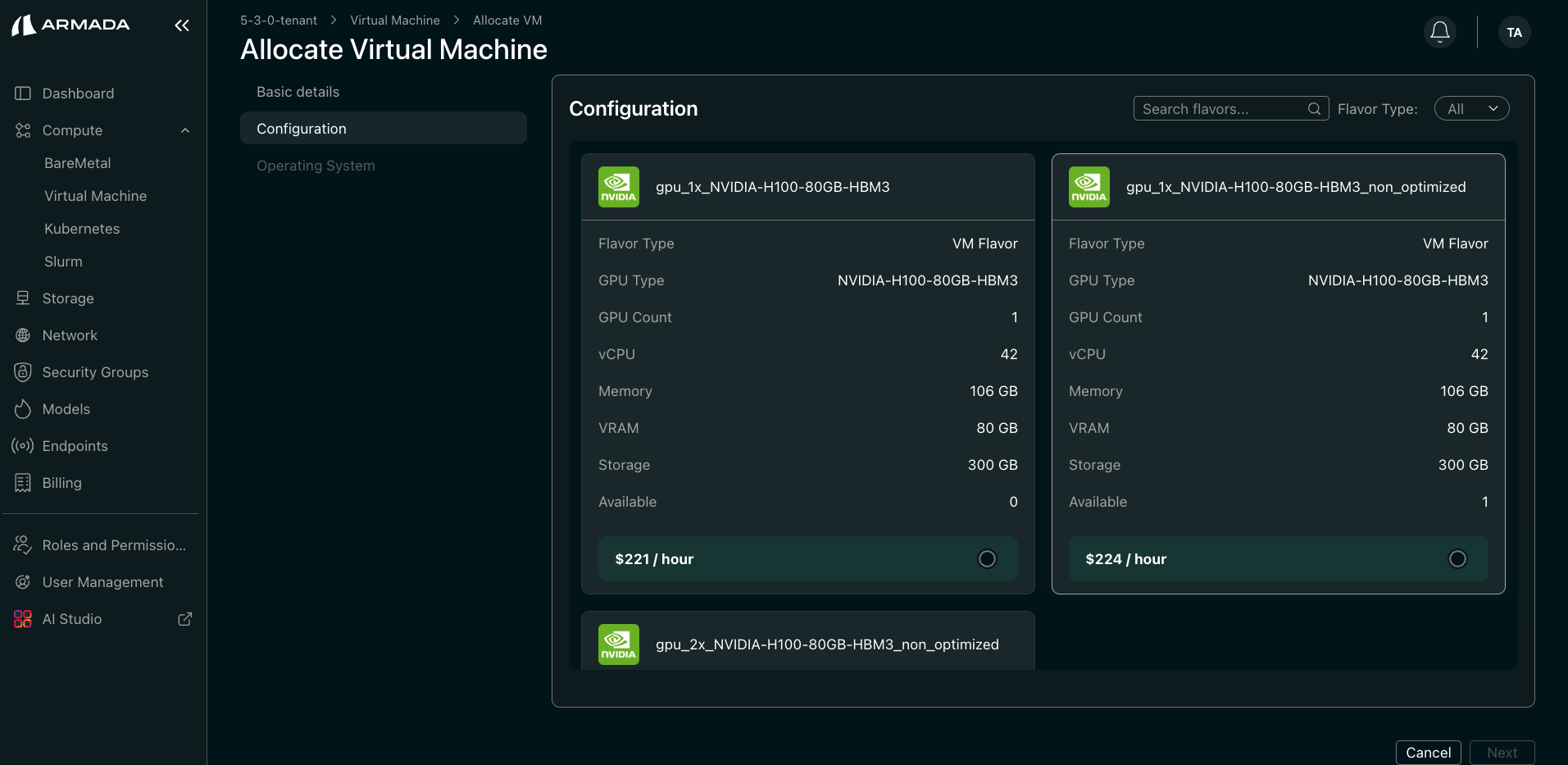This screenshot has width=1568, height=765.
Task: Collapse the Compute section in sidebar
Action: 184,130
